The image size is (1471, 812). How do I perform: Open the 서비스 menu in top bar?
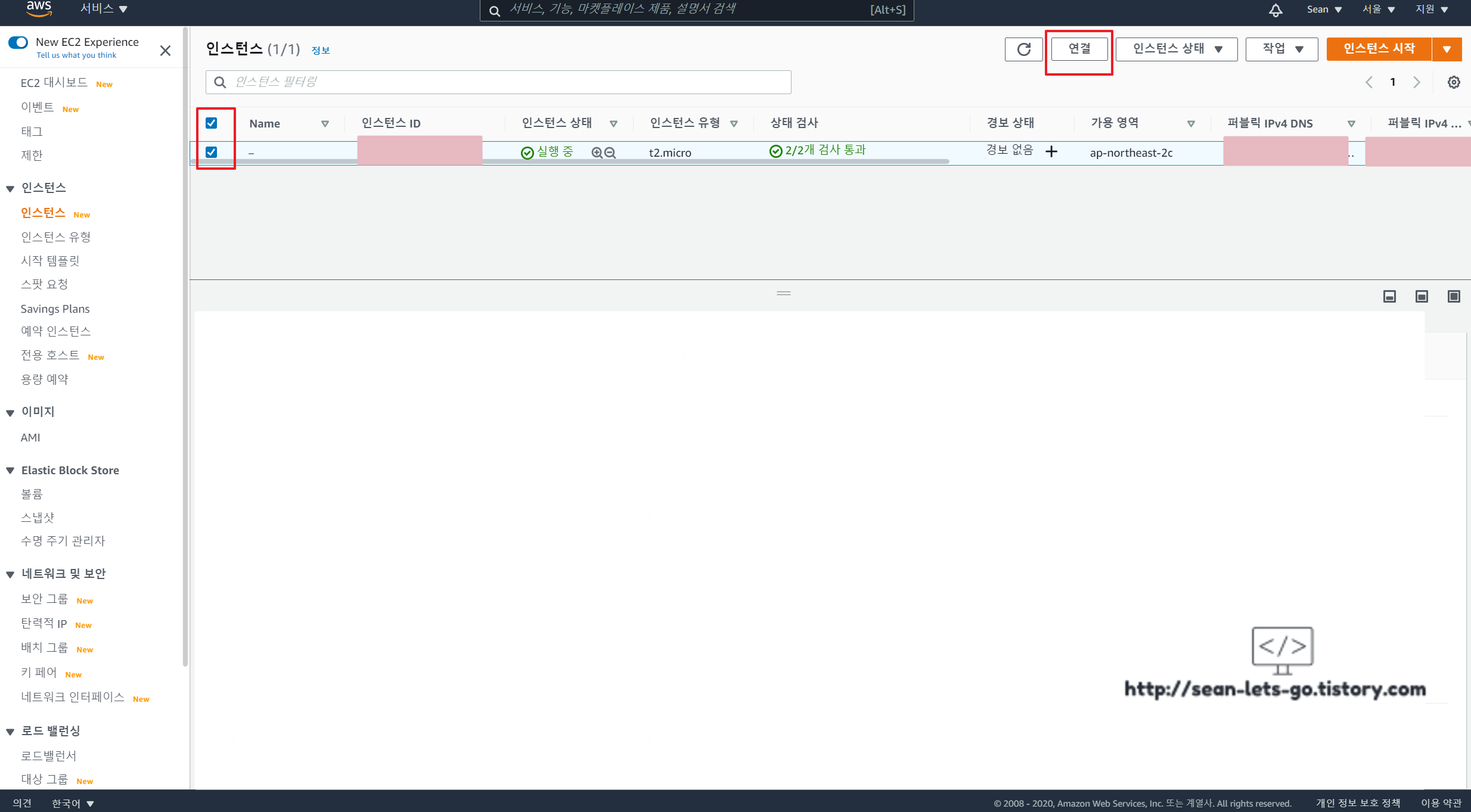104,9
